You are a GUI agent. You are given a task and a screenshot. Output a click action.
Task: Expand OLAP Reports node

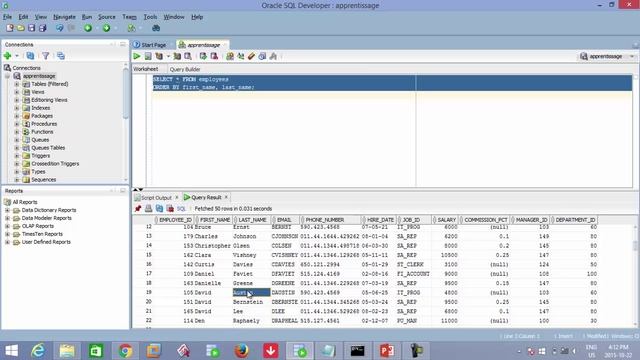7,226
